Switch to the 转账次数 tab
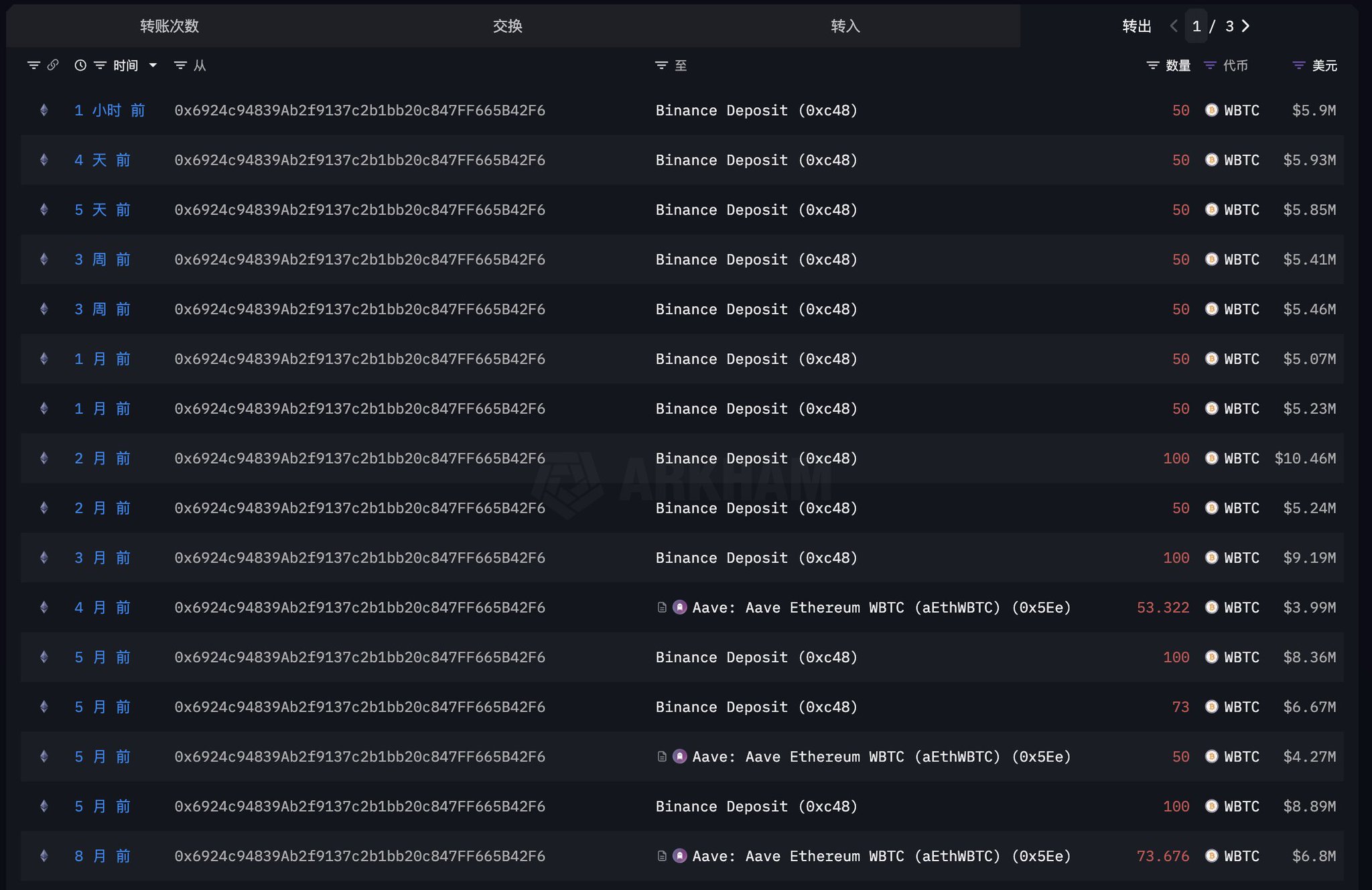This screenshot has width=1372, height=890. pos(169,26)
